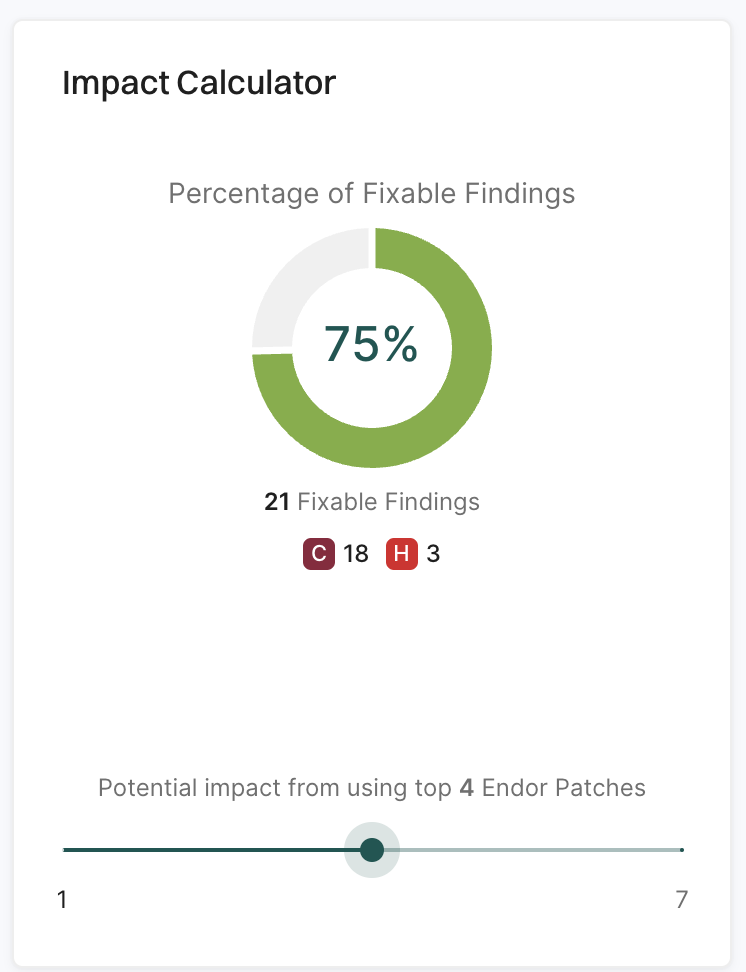
Task: Select the Impact Calculator heading
Action: 199,83
